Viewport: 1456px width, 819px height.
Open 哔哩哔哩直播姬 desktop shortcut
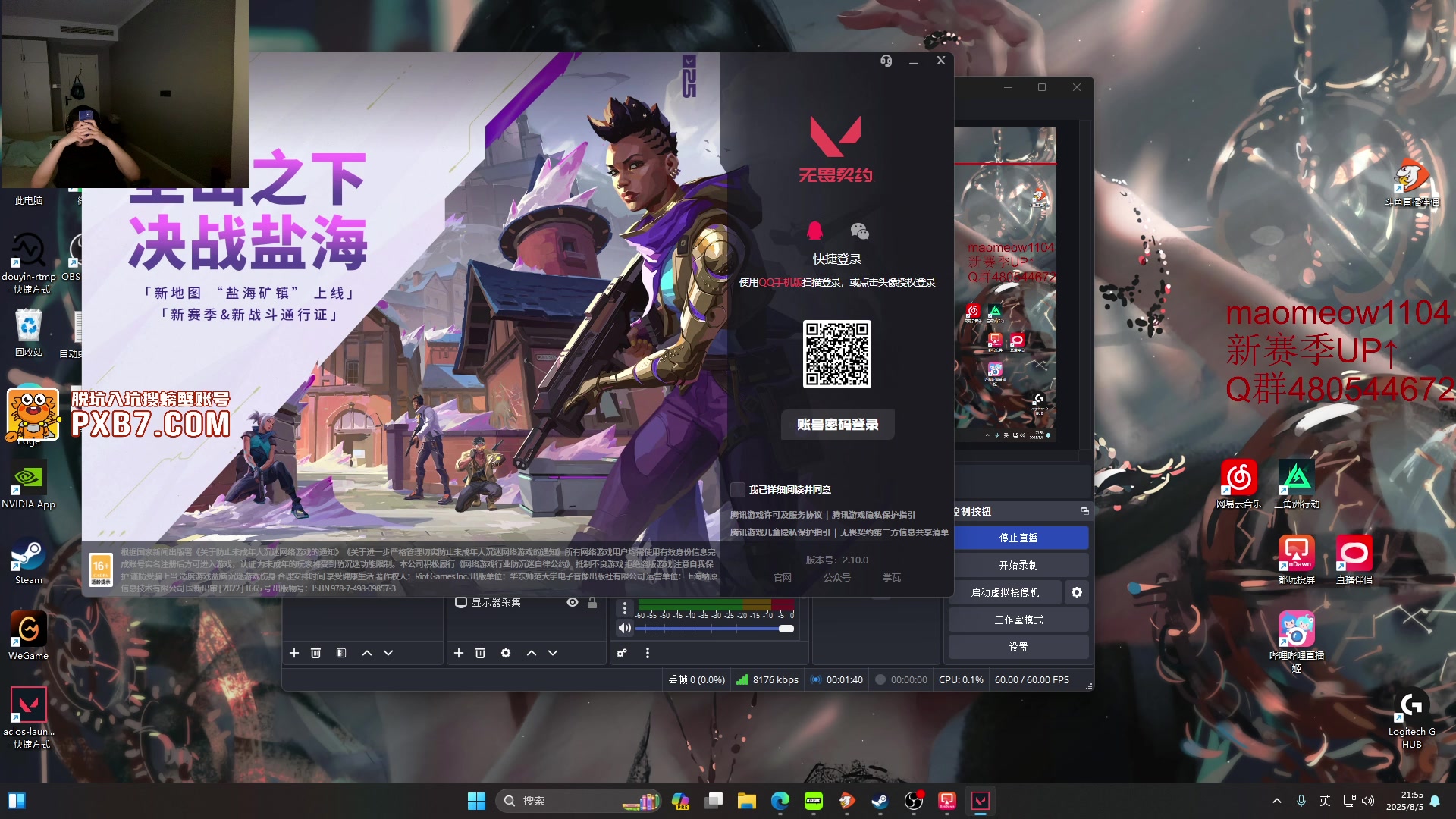coord(1297,642)
